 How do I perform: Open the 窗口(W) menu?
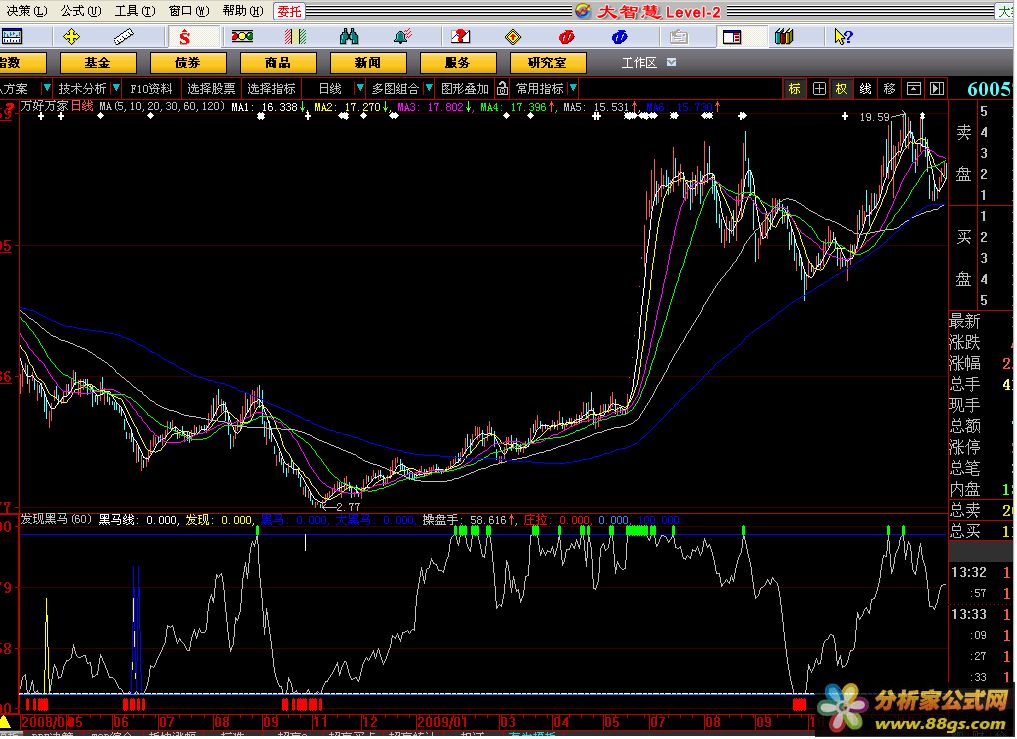pos(189,11)
